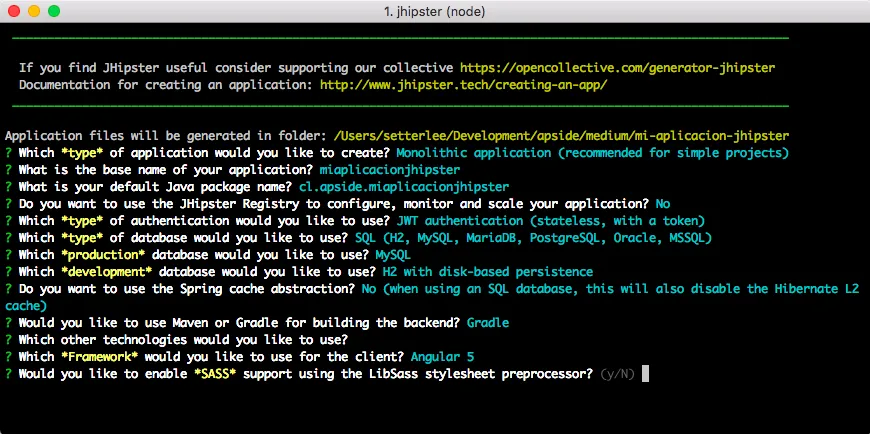This screenshot has height=434, width=870.
Task: Open the jhipster.tech creating-an-app documentation link
Action: pos(464,85)
